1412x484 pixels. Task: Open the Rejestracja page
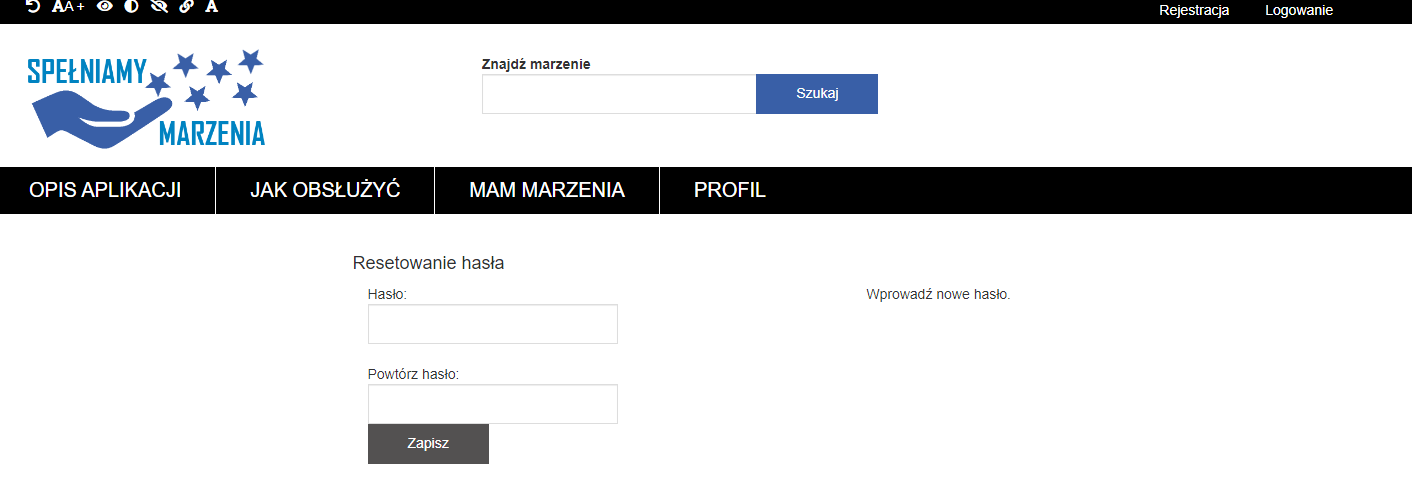pos(1194,11)
